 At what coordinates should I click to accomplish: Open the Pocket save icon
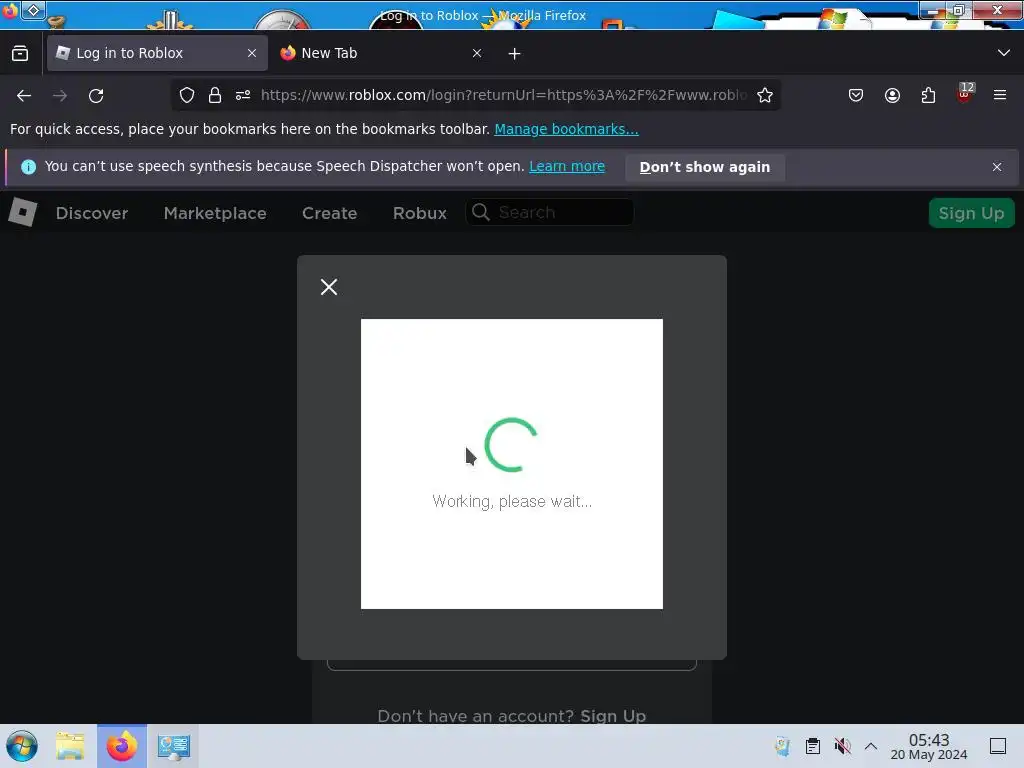(x=856, y=95)
